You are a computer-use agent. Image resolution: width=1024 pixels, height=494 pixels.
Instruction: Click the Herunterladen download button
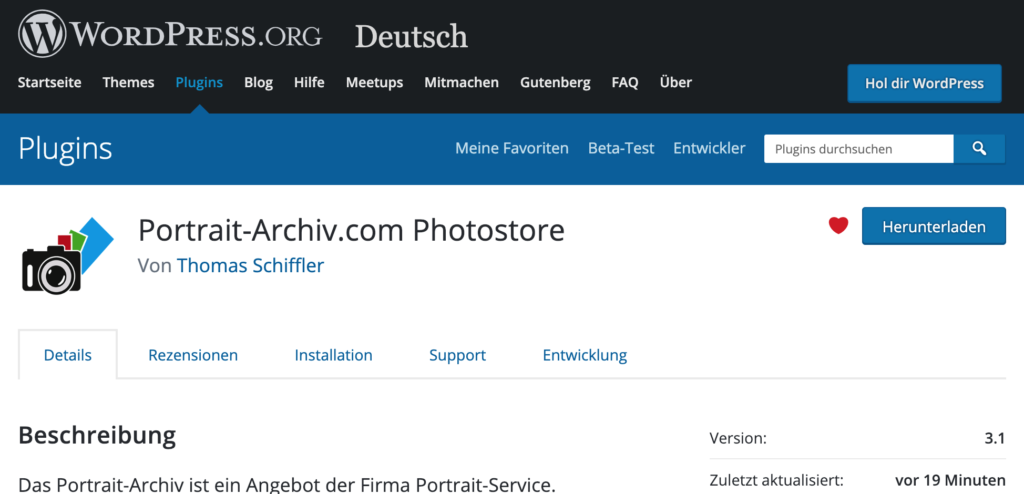click(934, 226)
